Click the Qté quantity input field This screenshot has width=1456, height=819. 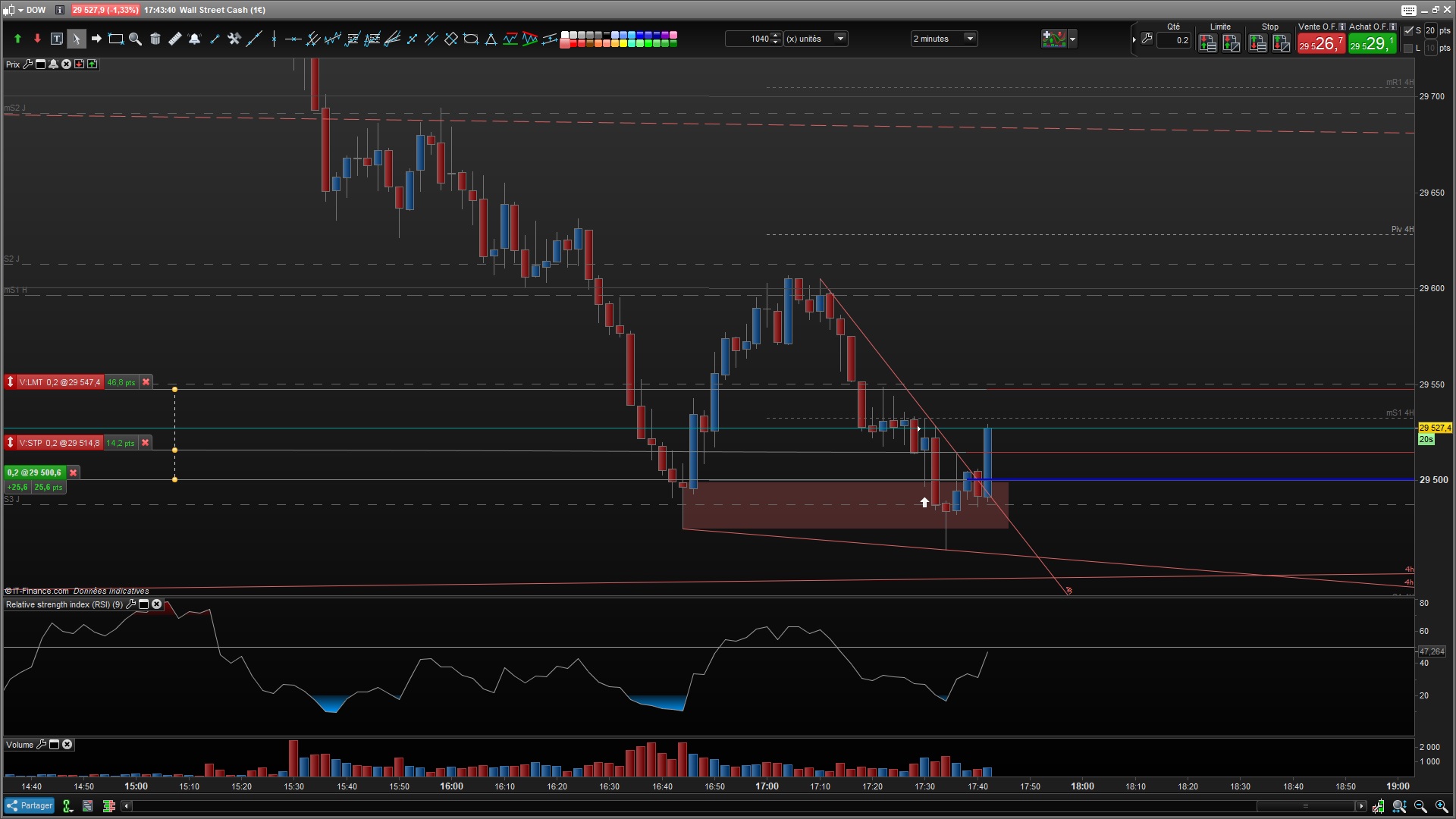(x=1174, y=40)
